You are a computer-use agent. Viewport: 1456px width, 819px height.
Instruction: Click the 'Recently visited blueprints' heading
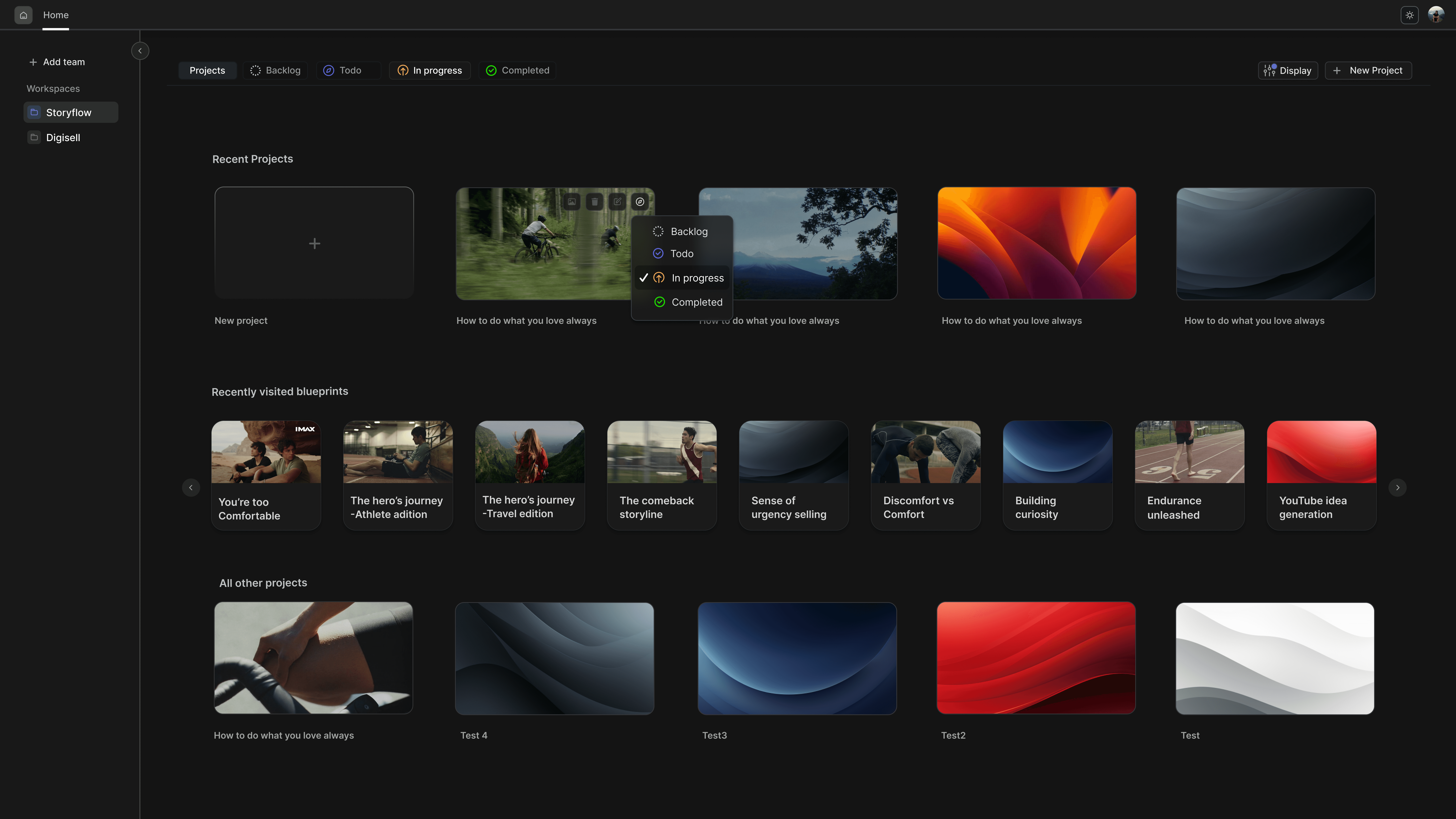click(280, 392)
